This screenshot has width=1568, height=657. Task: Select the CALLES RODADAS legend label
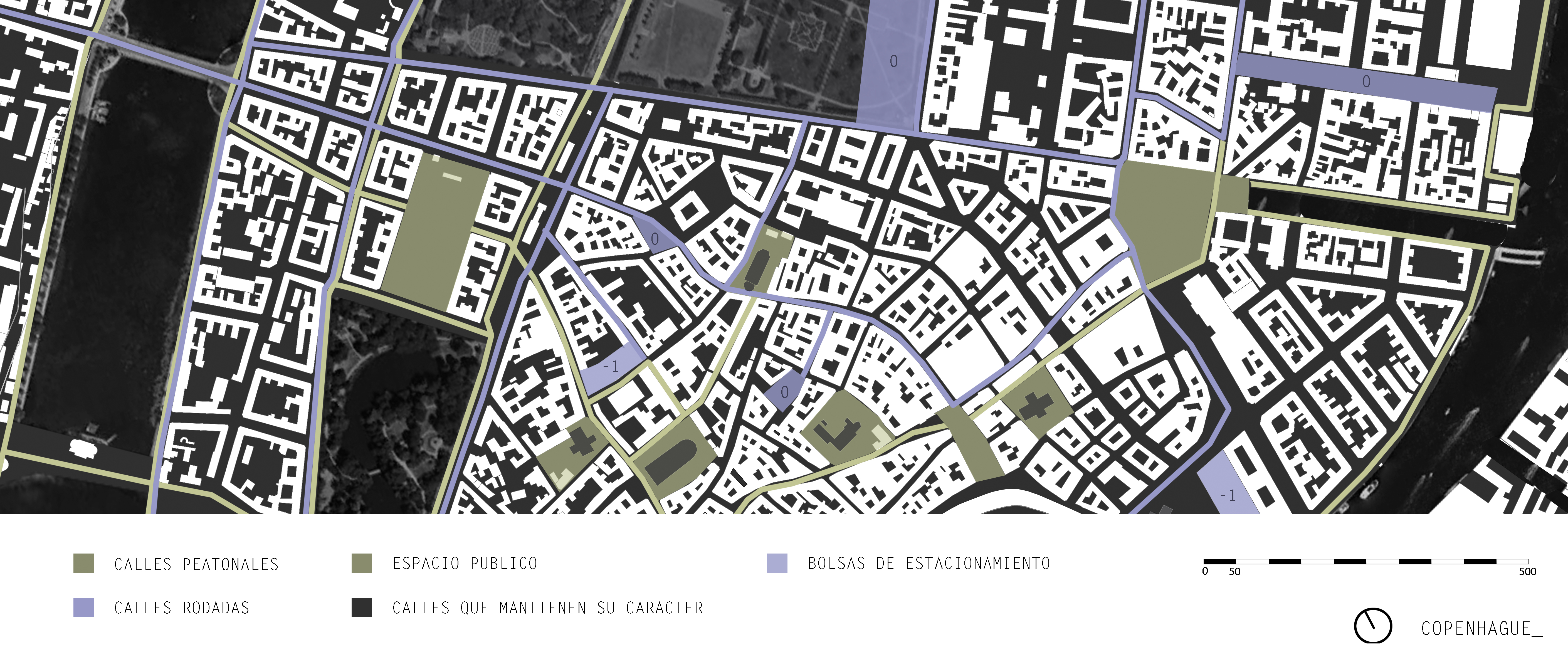182,608
